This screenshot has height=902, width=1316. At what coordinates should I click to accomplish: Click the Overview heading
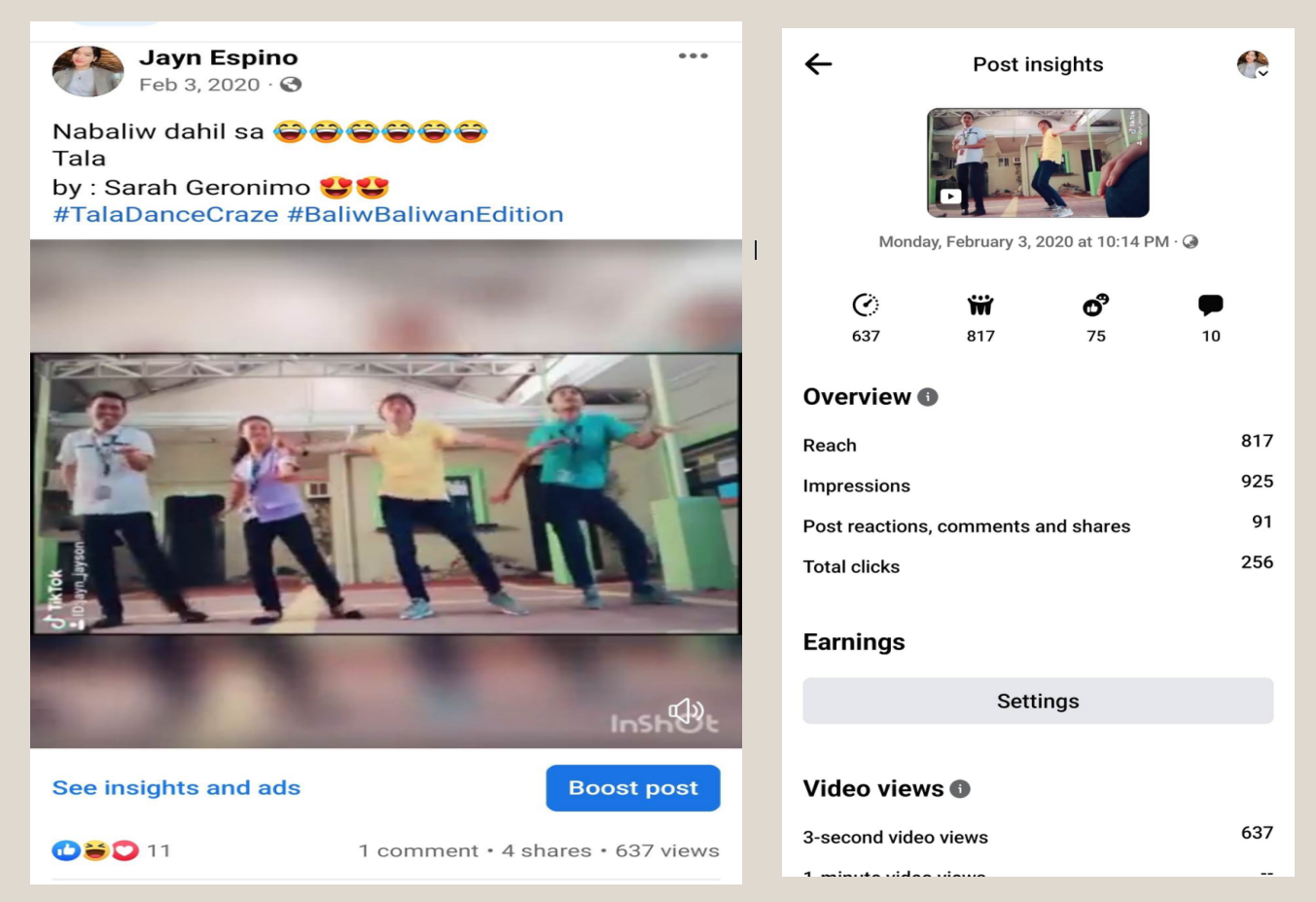pyautogui.click(x=857, y=397)
